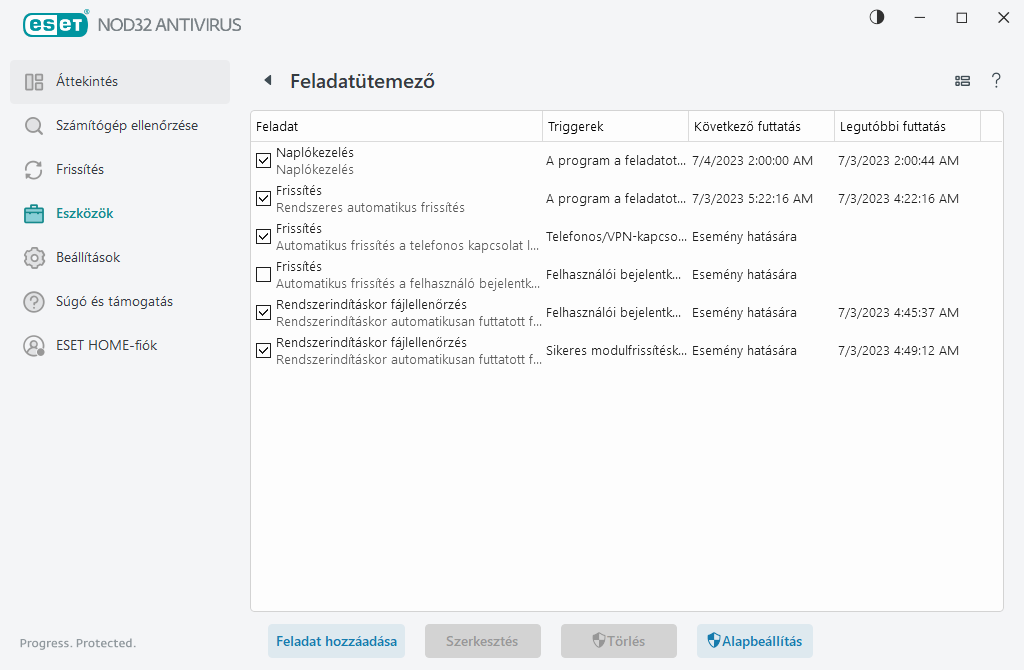This screenshot has height=670, width=1024.
Task: Toggle the list view mode icon
Action: click(x=963, y=81)
